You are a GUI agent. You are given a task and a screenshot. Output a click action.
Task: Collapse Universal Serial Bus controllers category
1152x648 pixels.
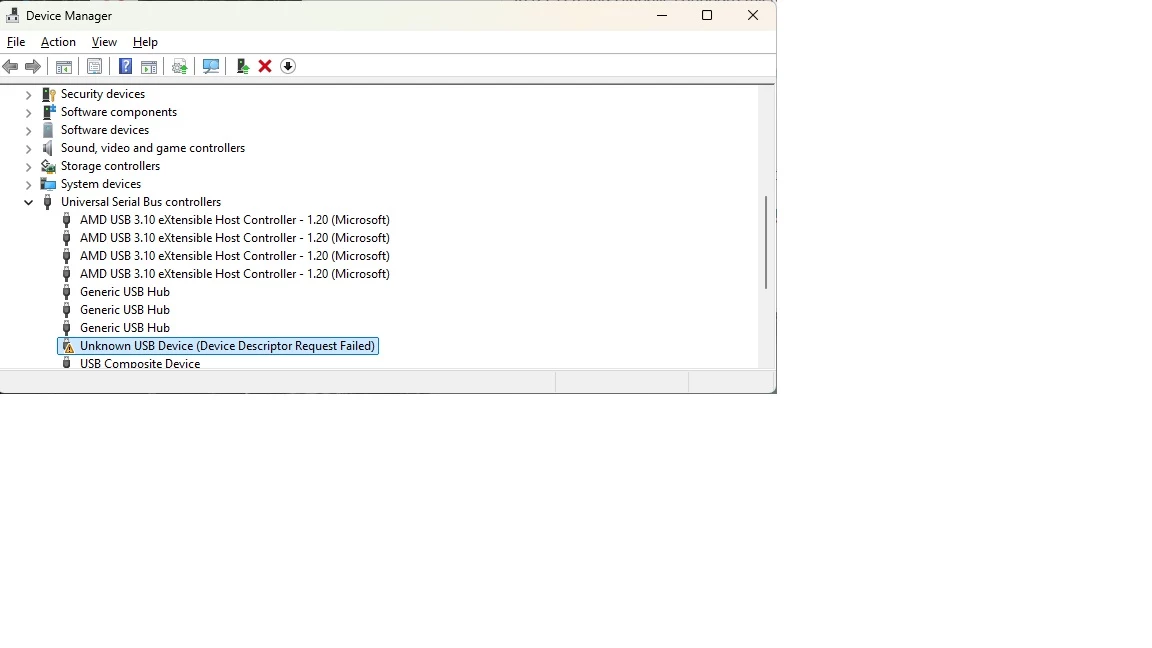pyautogui.click(x=29, y=202)
